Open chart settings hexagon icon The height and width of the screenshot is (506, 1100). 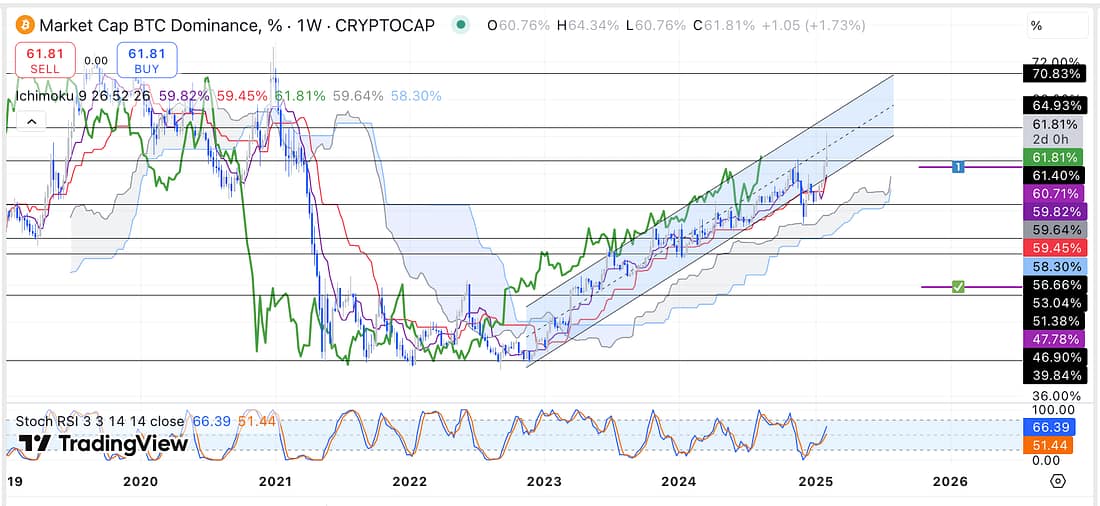coord(1058,481)
